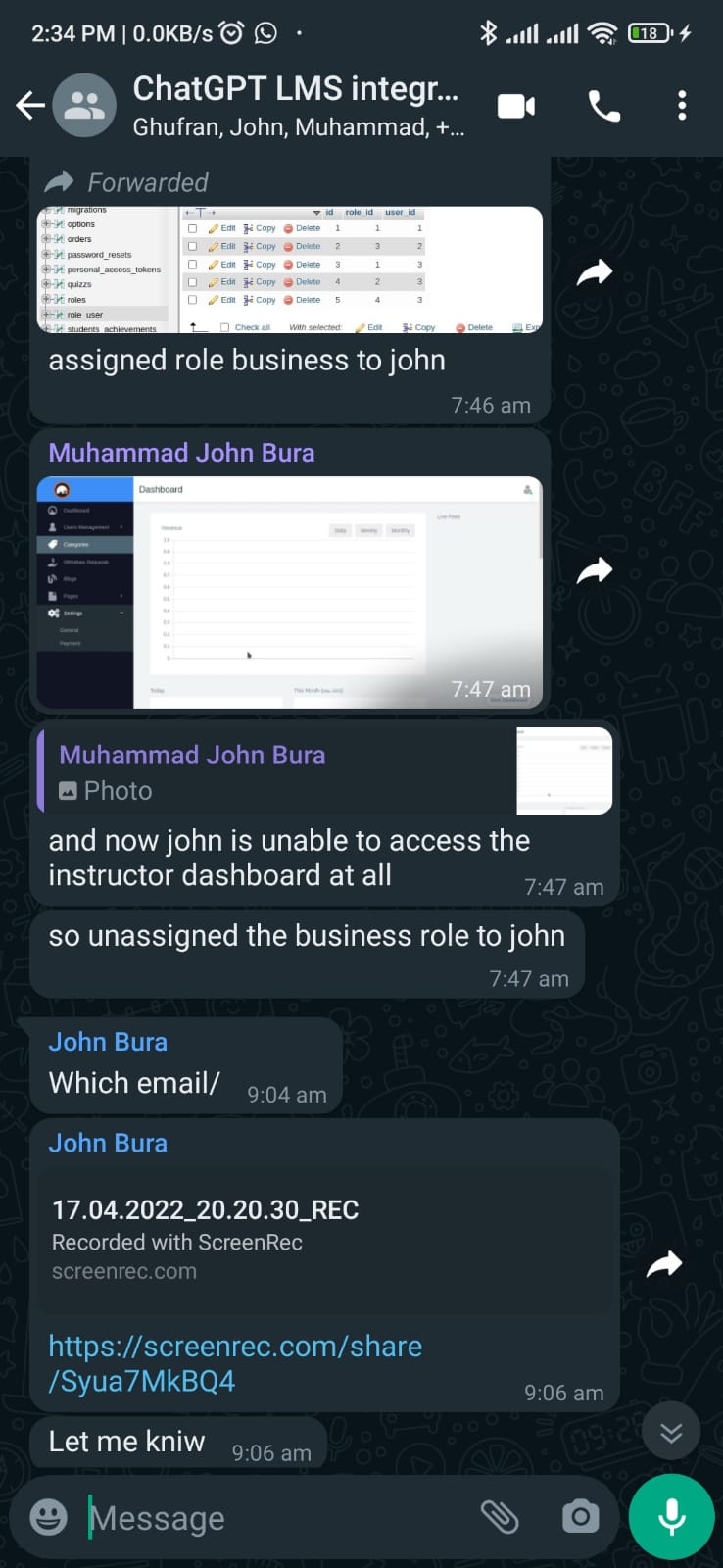The height and width of the screenshot is (1568, 723).
Task: Jump to latest messages with down chevrons
Action: click(671, 1432)
